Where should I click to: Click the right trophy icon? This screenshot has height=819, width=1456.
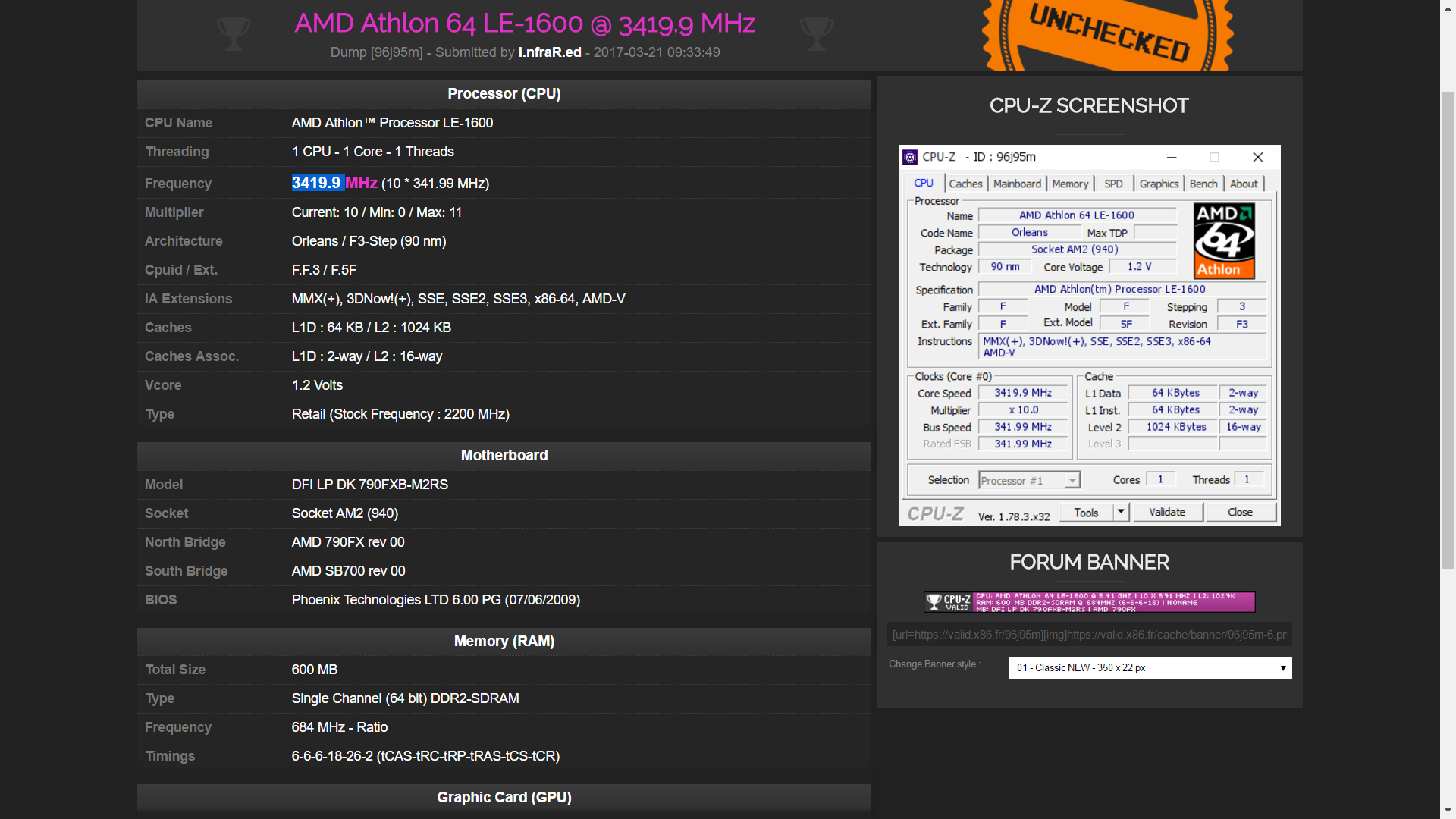click(817, 33)
